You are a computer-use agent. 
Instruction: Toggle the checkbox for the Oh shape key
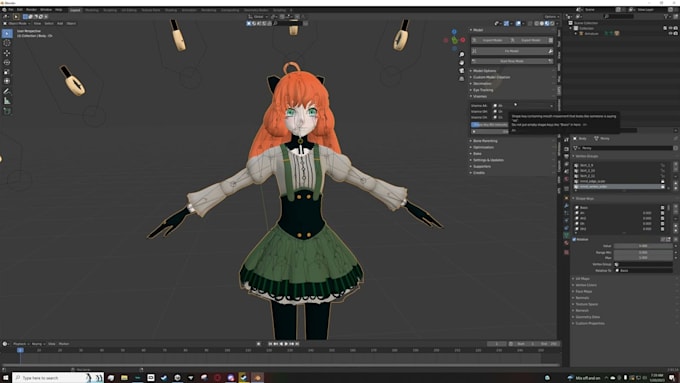pos(662,223)
